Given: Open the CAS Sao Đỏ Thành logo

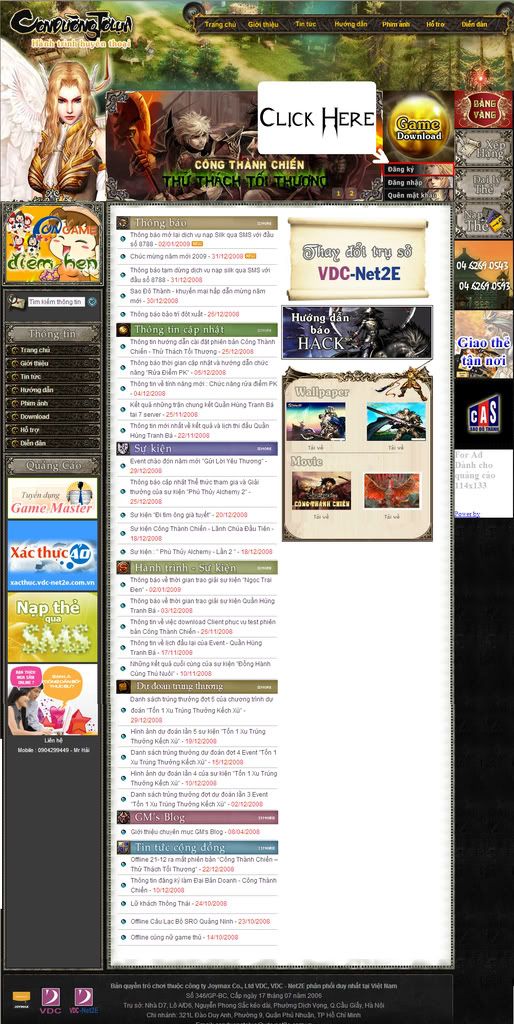Looking at the screenshot, I should click(483, 414).
